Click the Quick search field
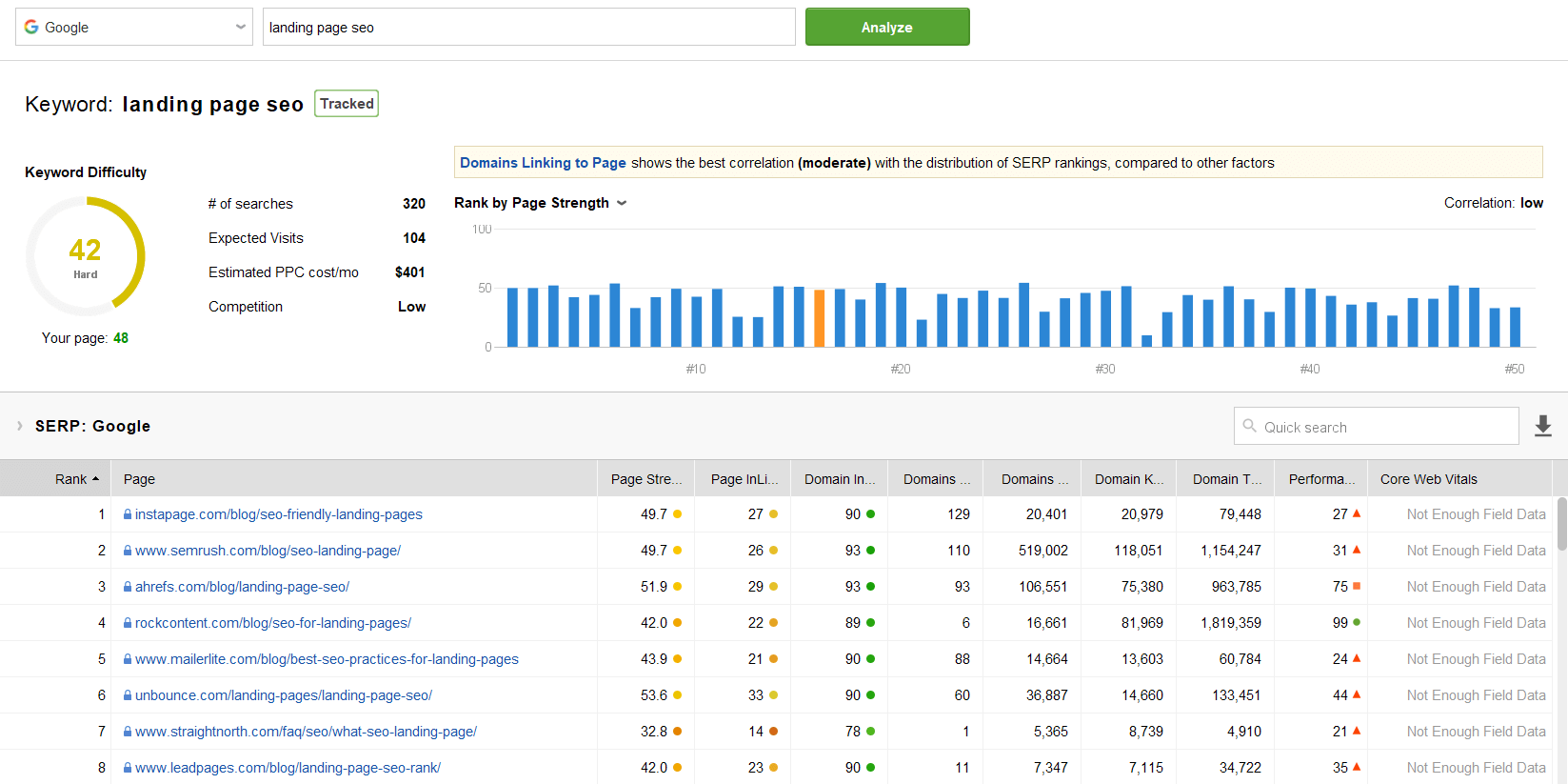Screen dimensions: 1568x784 1377,426
